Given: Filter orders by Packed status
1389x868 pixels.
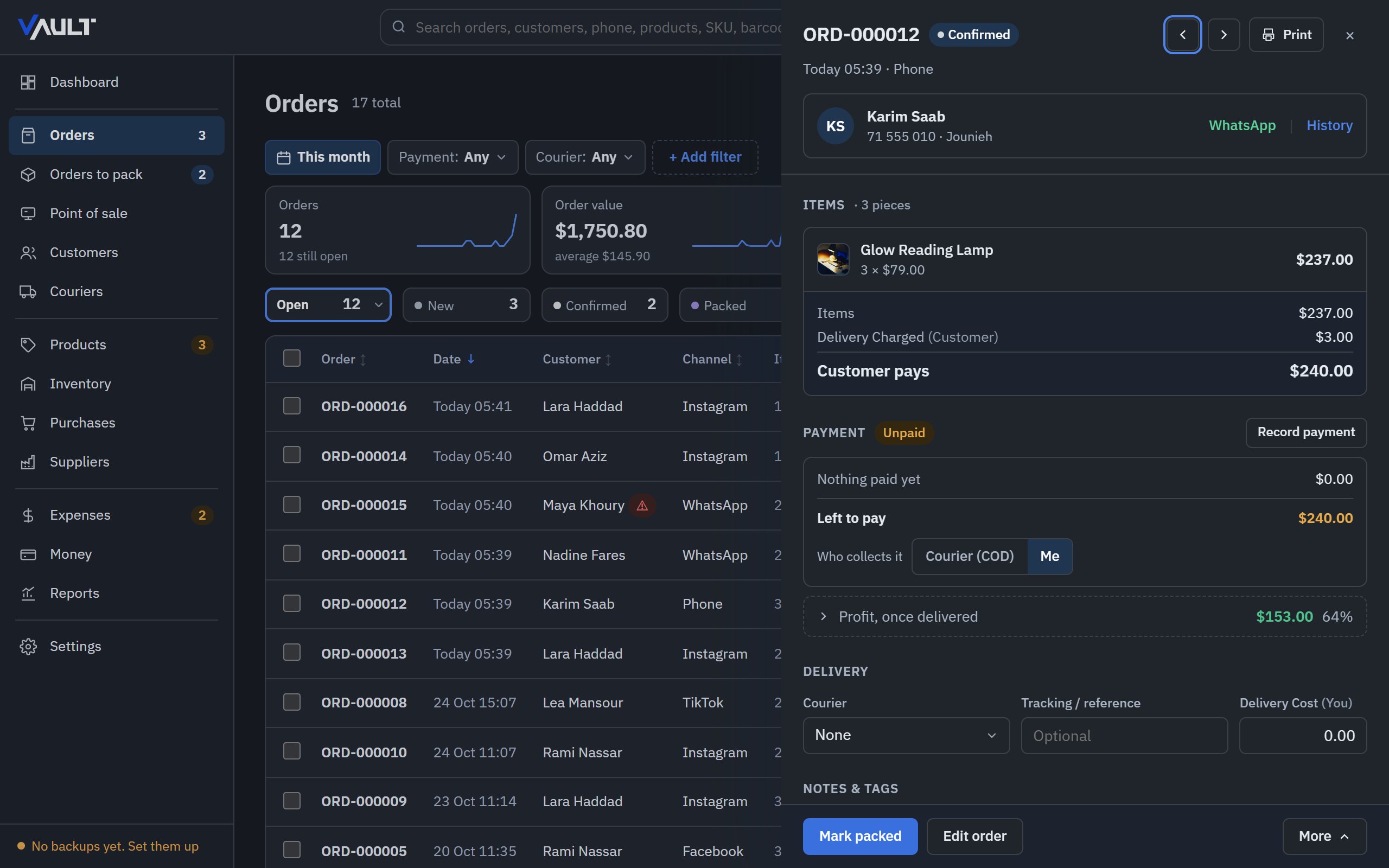Looking at the screenshot, I should [730, 305].
